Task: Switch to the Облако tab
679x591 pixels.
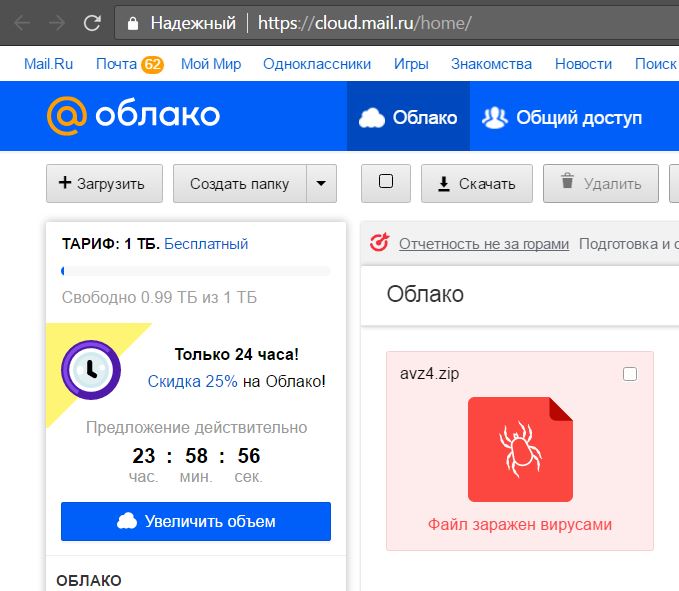Action: coord(408,117)
